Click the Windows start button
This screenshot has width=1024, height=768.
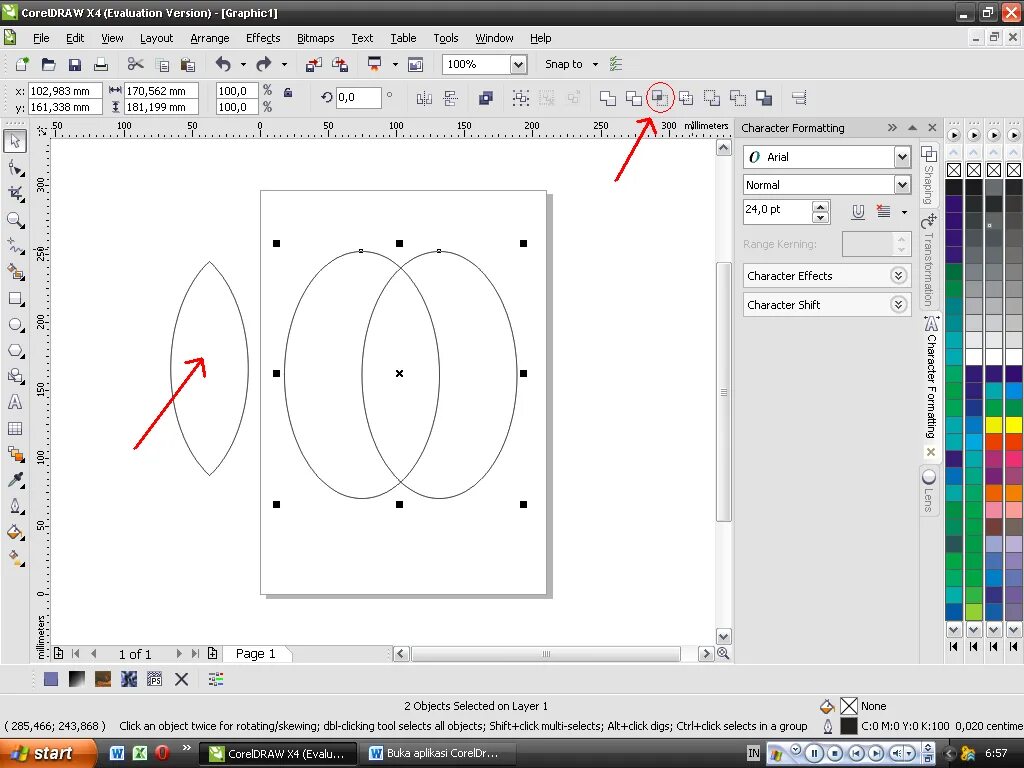coord(47,753)
